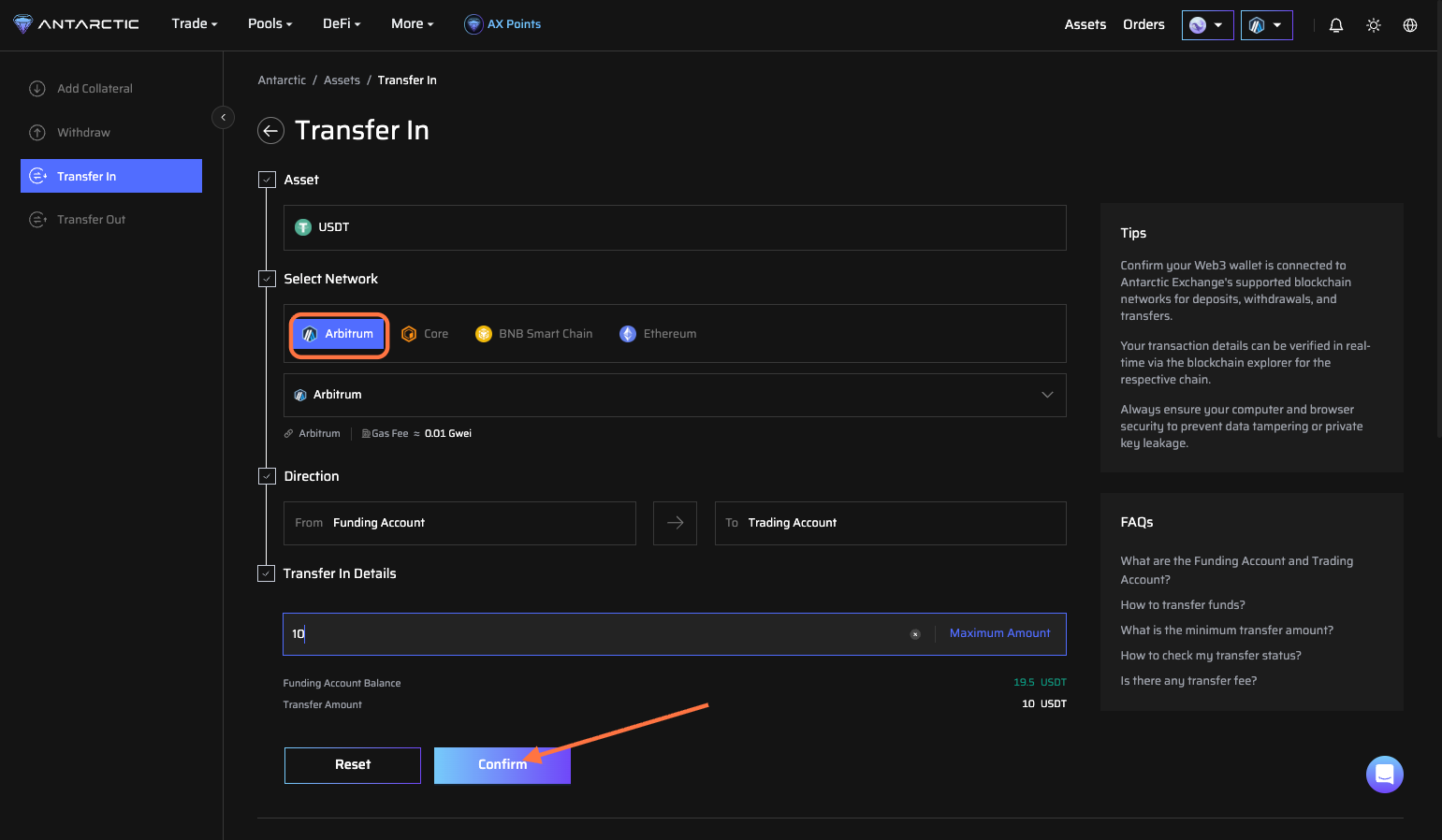Click the Withdraw sidebar icon
This screenshot has width=1442, height=840.
click(37, 133)
